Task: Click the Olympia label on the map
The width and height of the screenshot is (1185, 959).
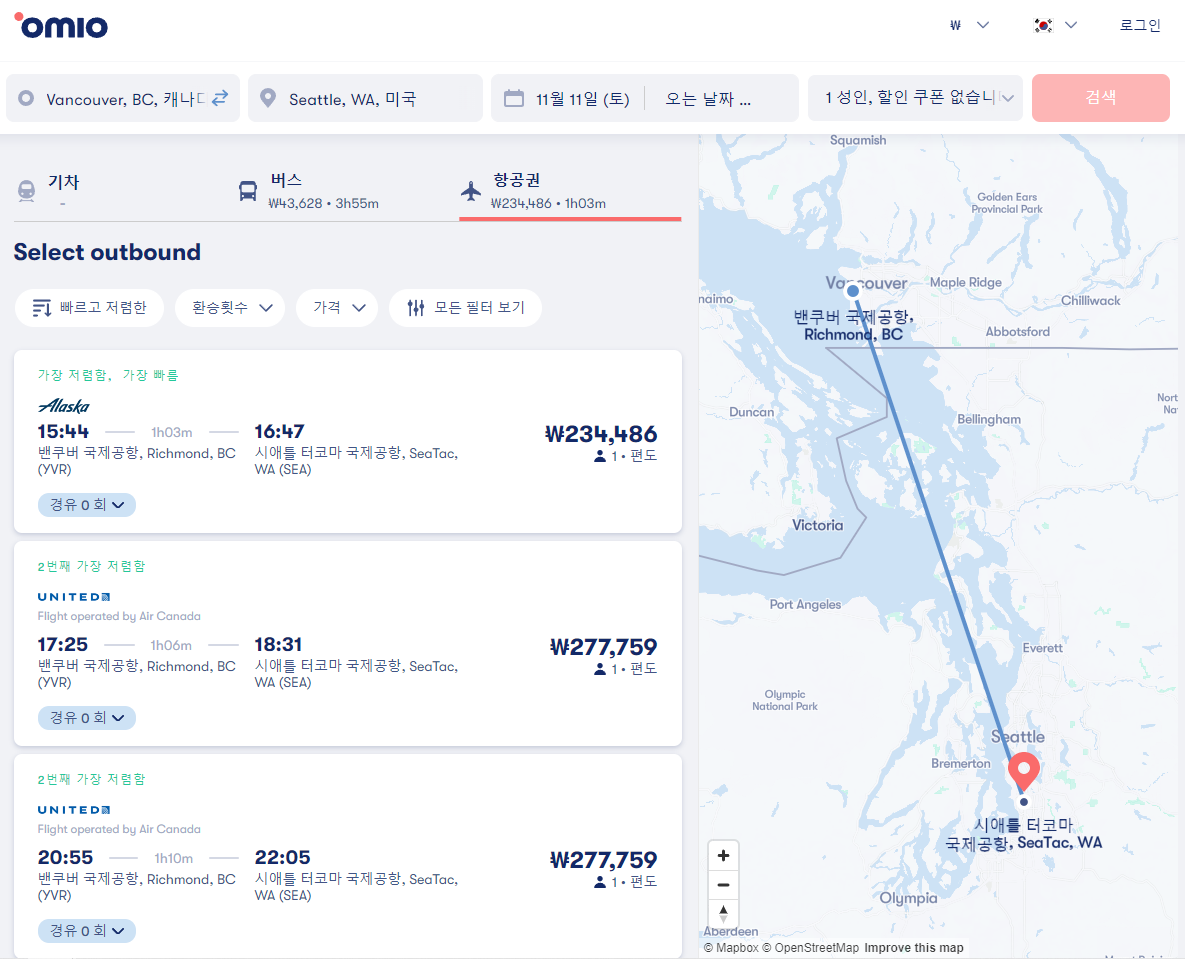Action: (908, 898)
